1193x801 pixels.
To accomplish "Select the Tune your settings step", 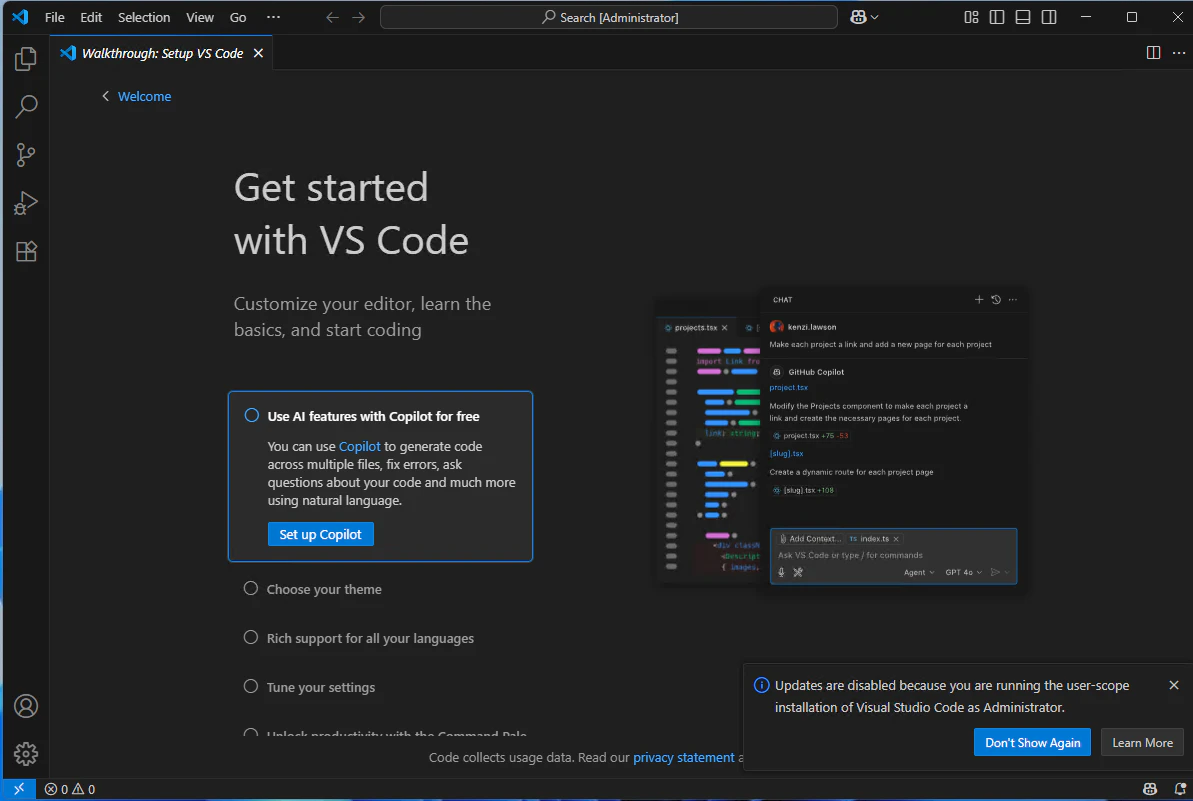I will (x=309, y=687).
